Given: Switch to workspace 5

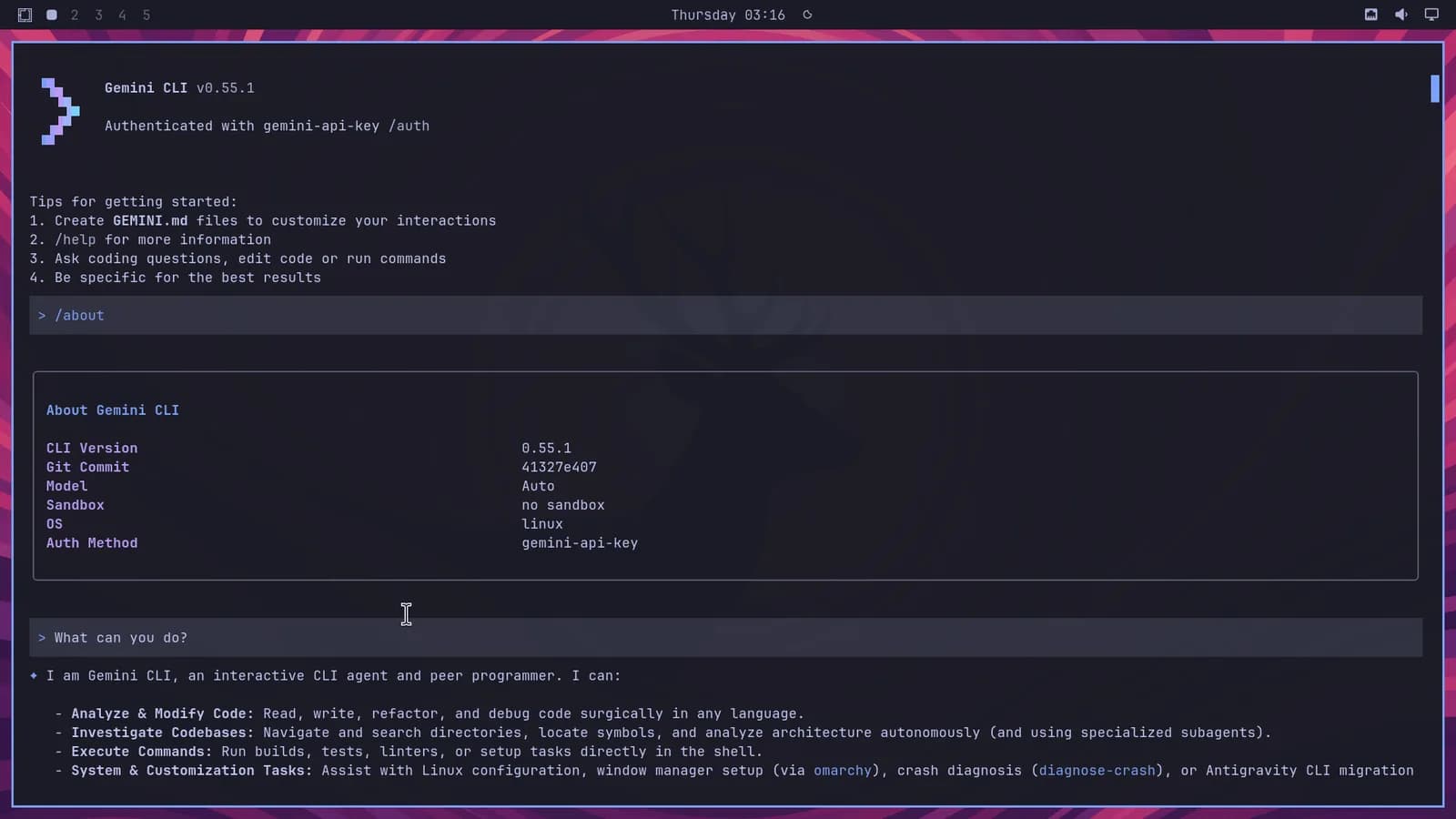Looking at the screenshot, I should click(146, 15).
